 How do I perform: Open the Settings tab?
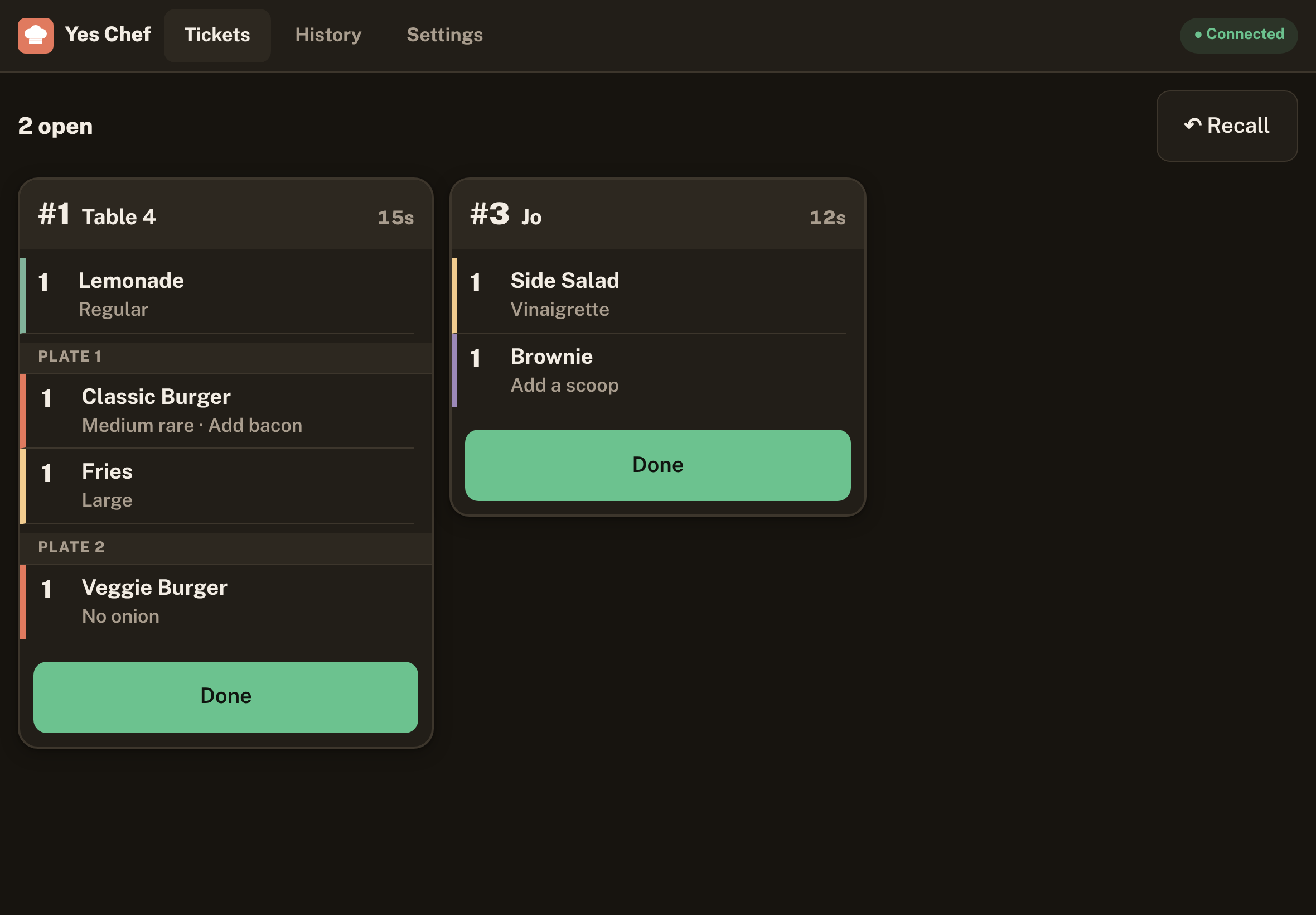[444, 35]
